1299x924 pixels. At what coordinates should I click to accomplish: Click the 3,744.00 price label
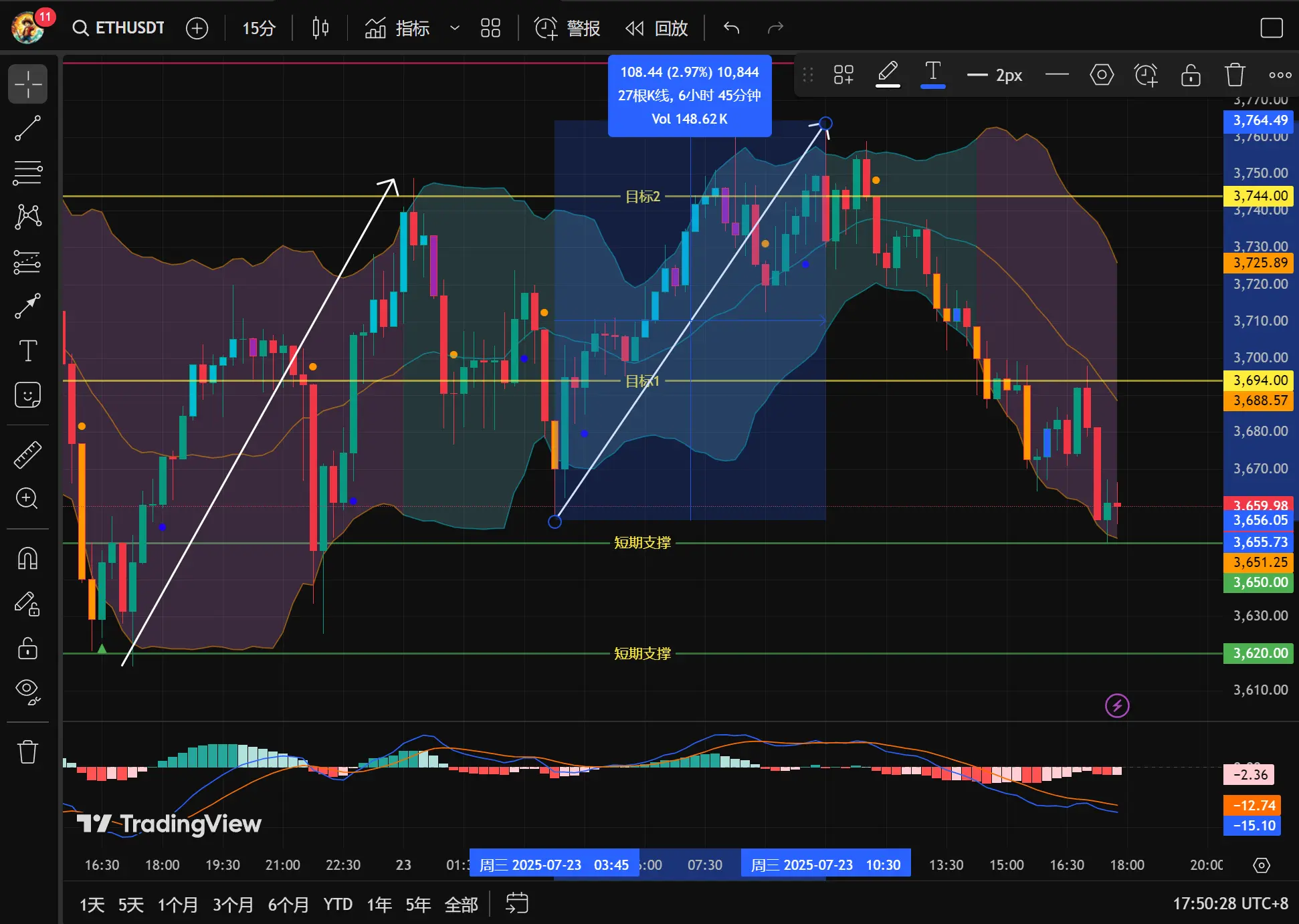click(1258, 196)
